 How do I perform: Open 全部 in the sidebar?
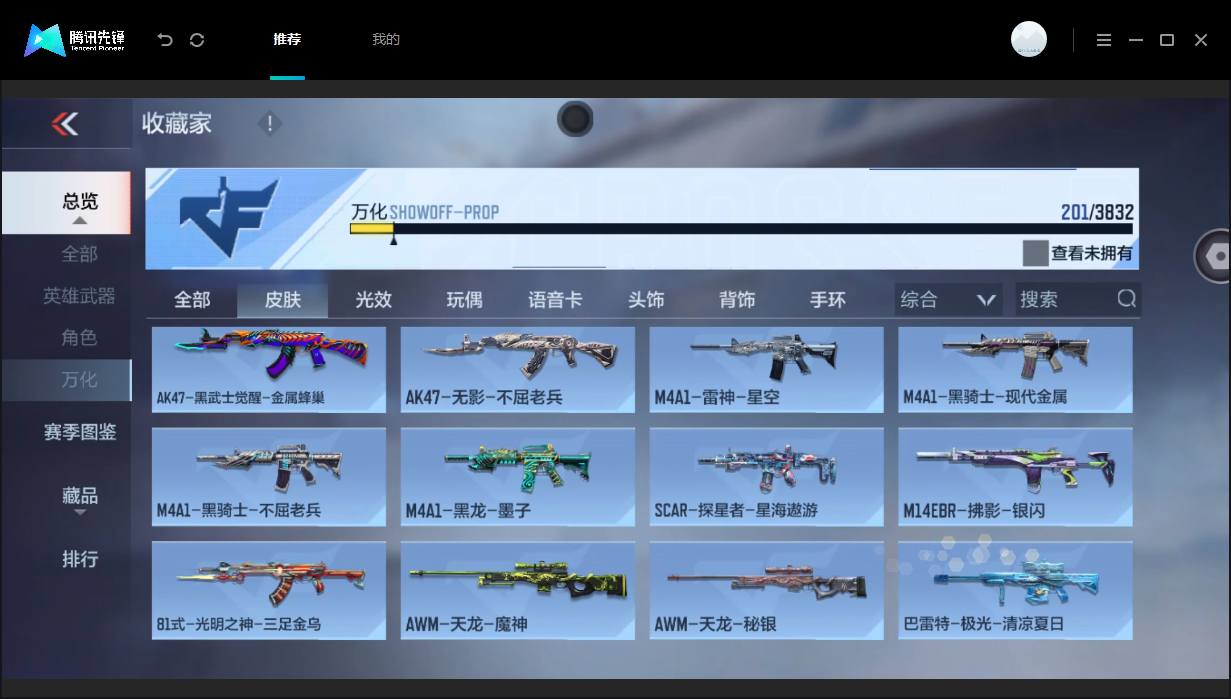80,254
